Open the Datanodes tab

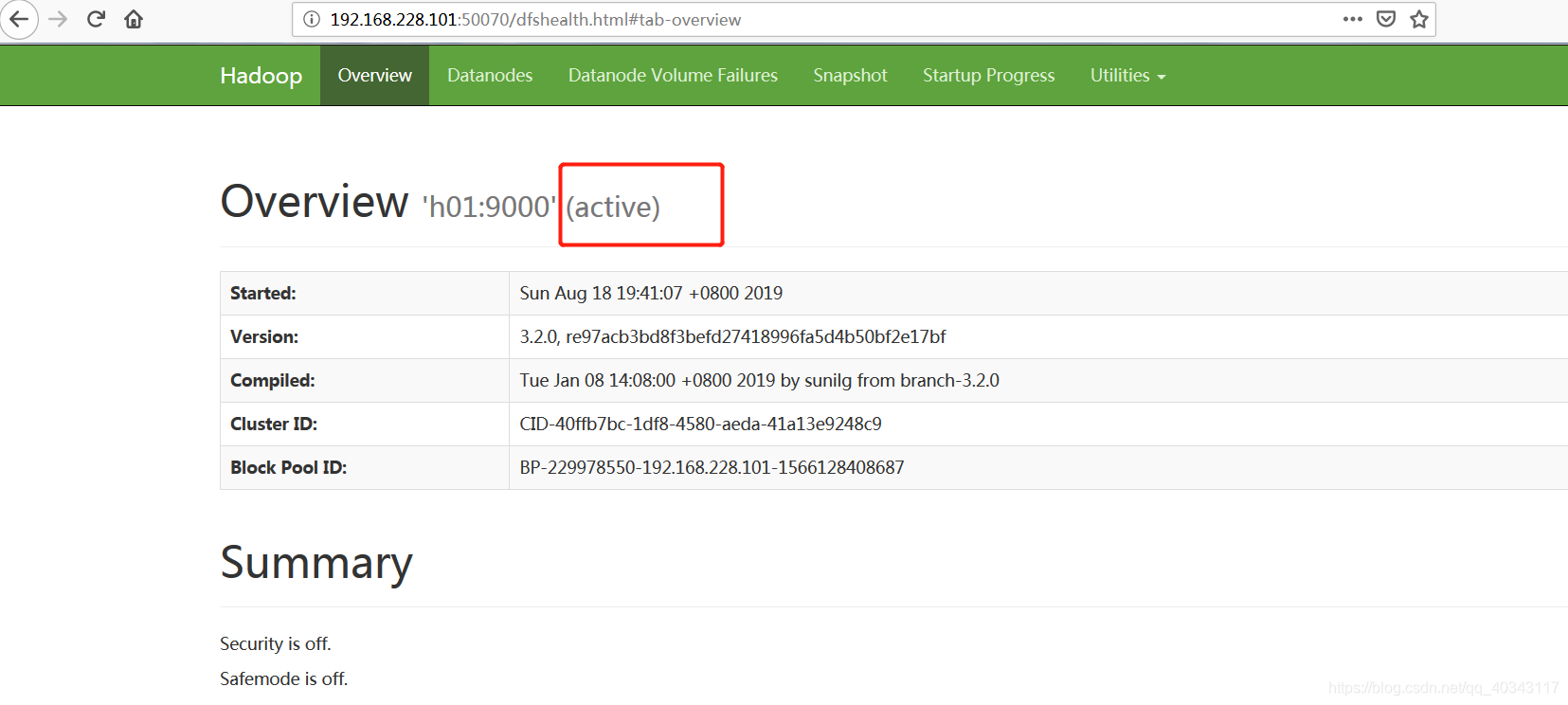pyautogui.click(x=490, y=75)
